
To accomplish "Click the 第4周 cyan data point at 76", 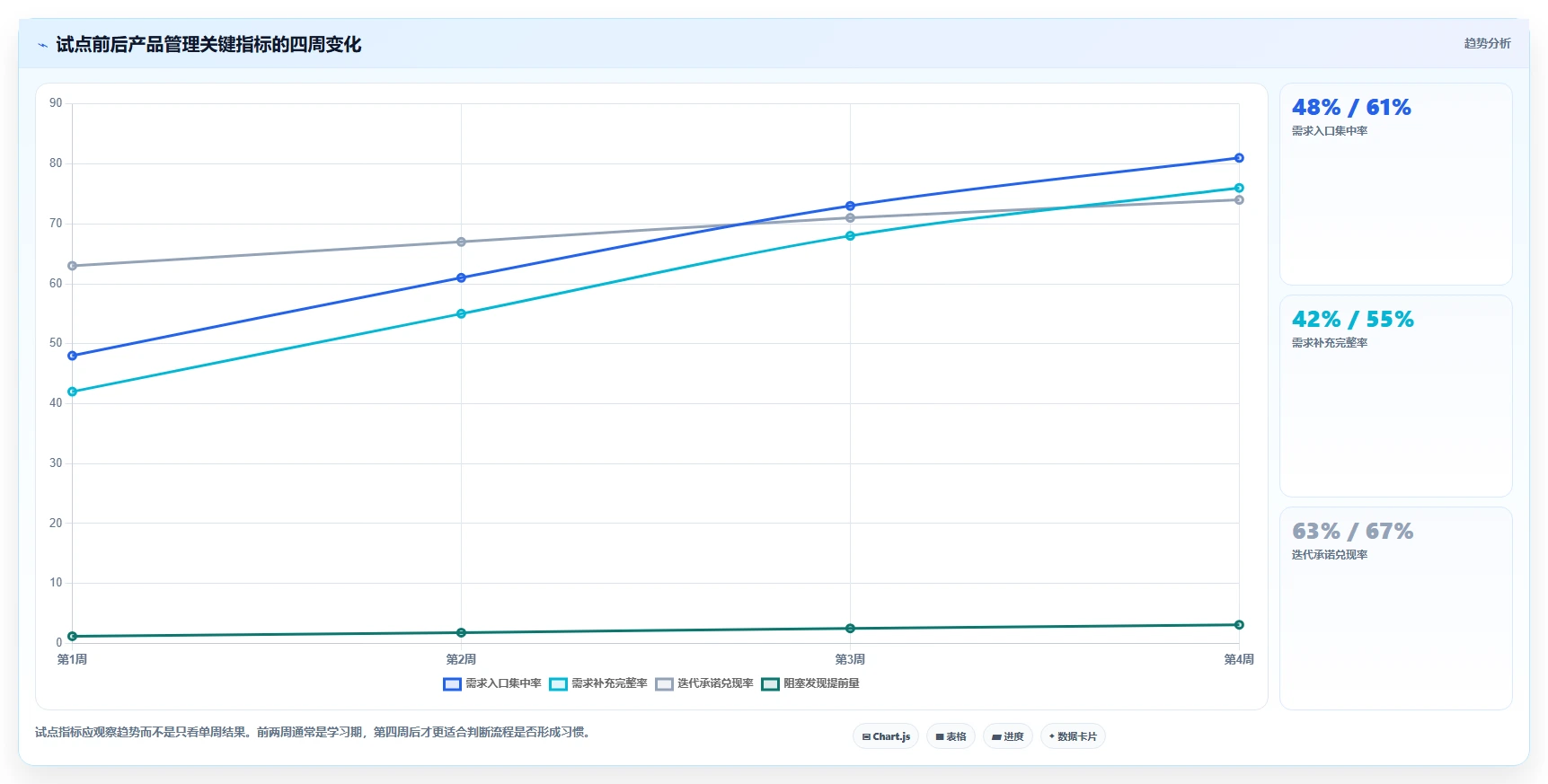I will (x=1239, y=188).
